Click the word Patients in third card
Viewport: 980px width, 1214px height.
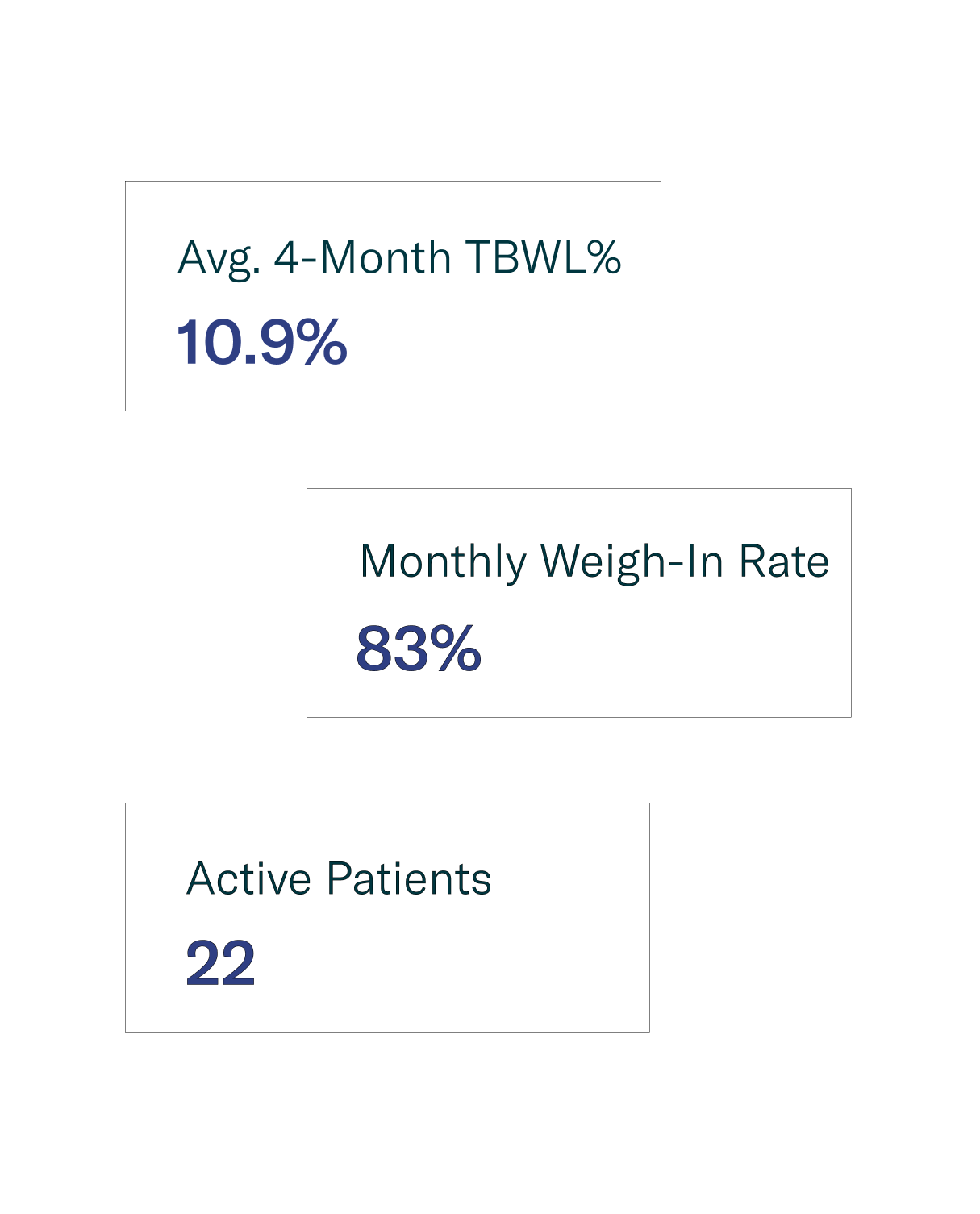[409, 878]
